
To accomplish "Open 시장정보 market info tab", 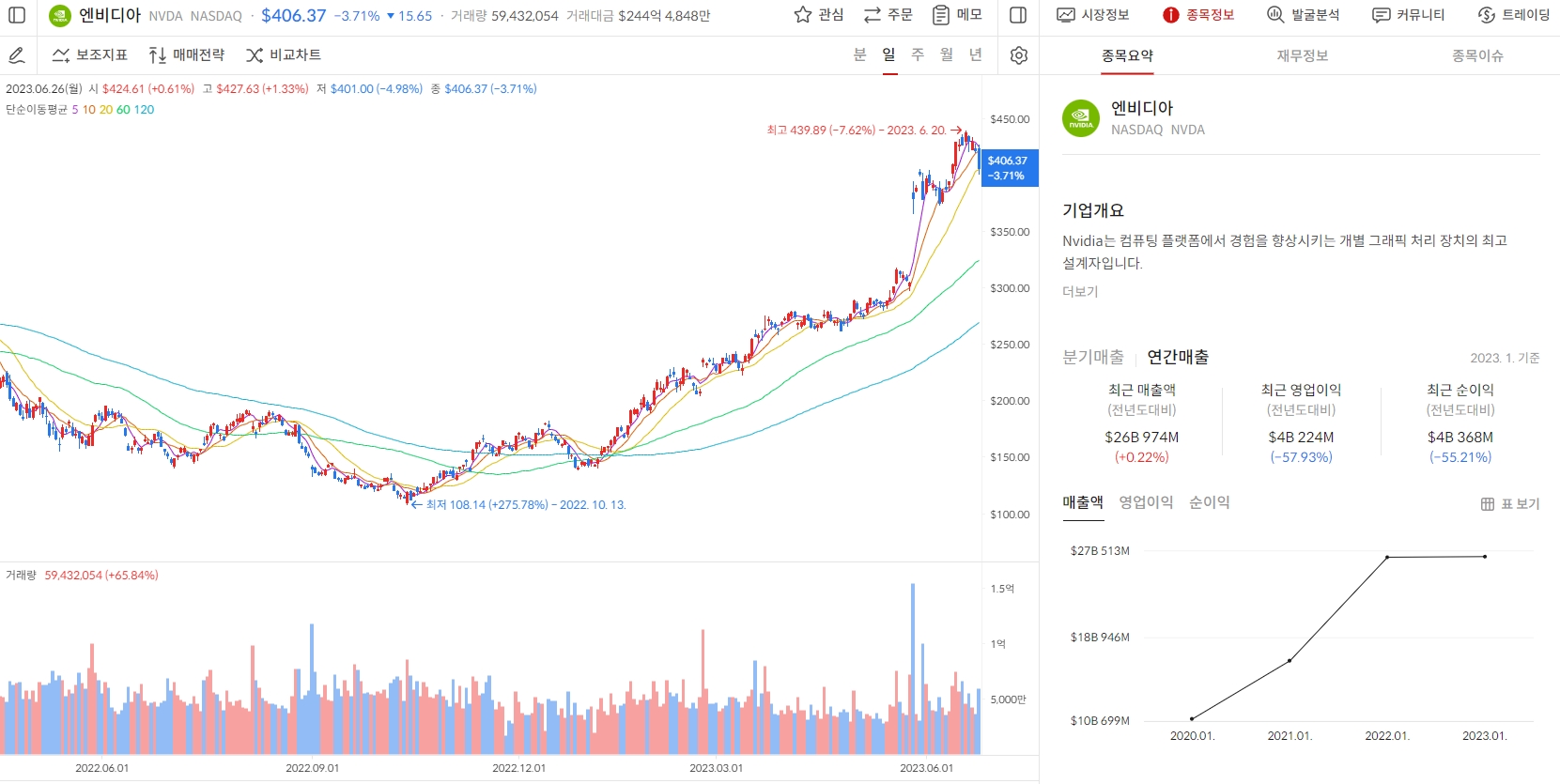I will click(x=1093, y=15).
